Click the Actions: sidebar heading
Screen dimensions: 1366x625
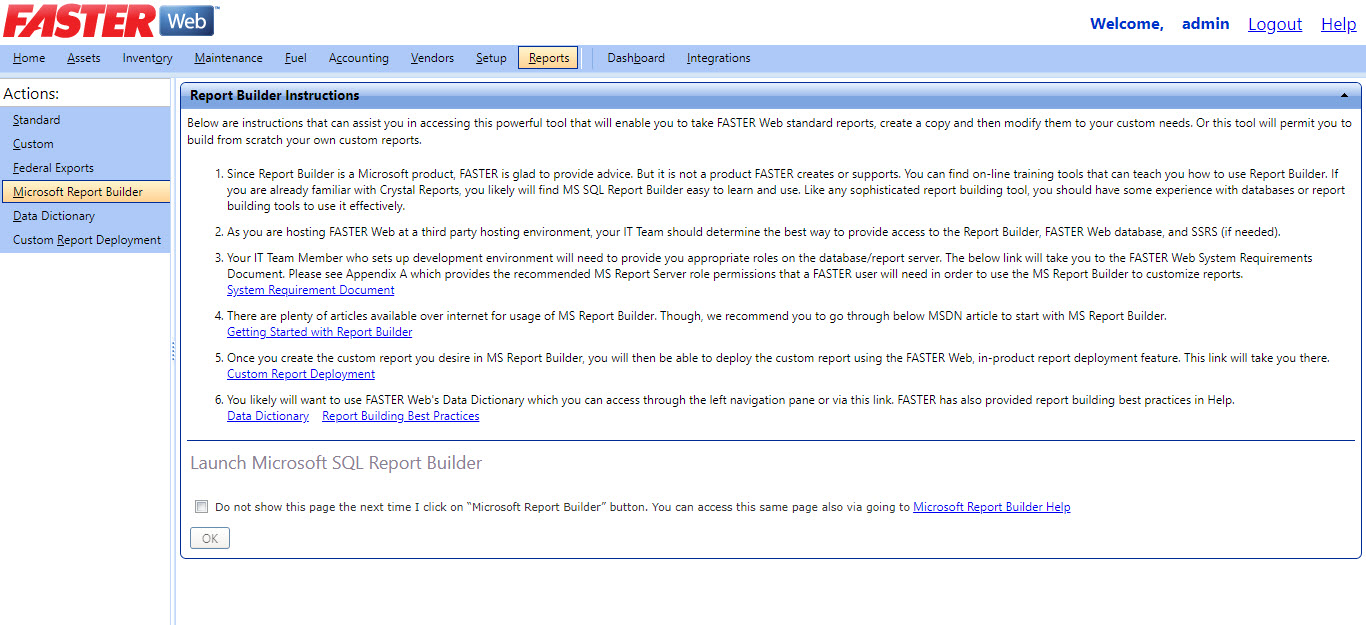point(31,93)
